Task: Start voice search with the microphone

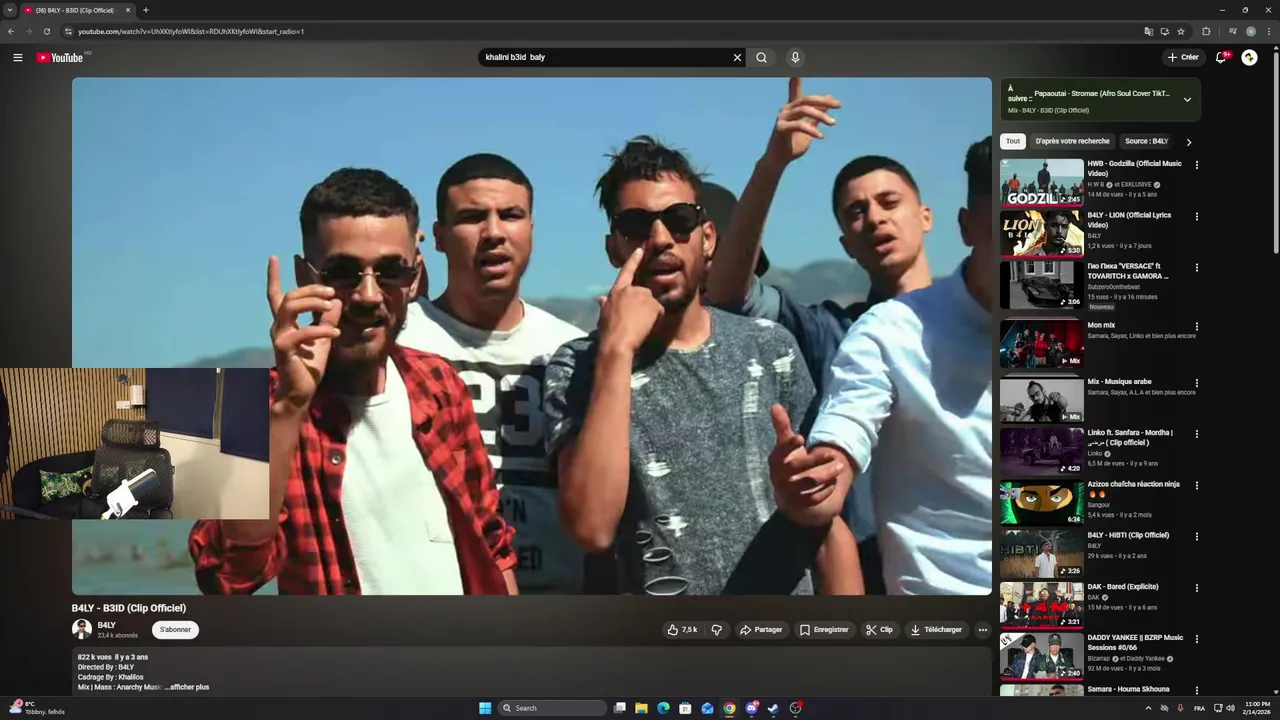Action: 795,57
